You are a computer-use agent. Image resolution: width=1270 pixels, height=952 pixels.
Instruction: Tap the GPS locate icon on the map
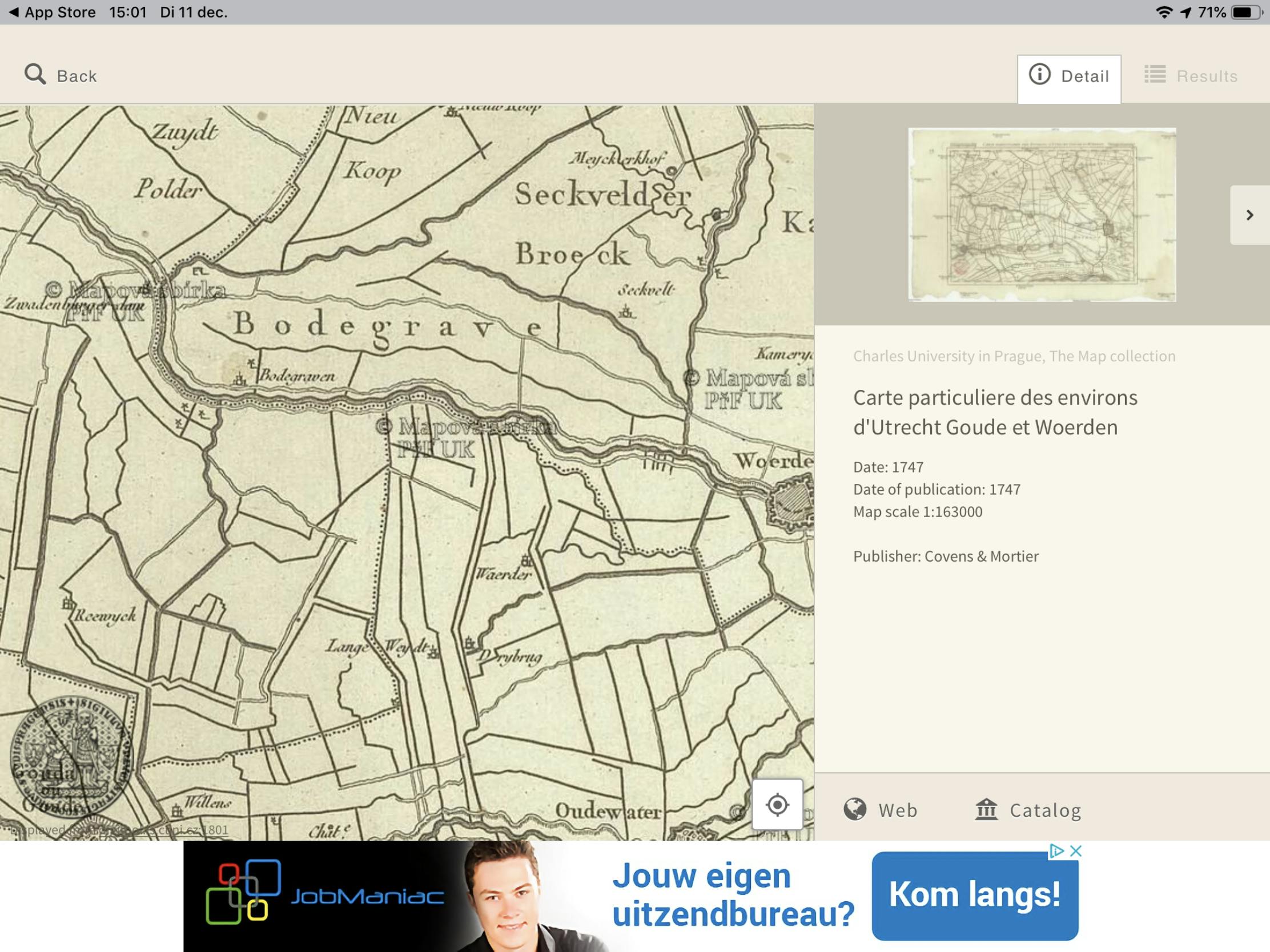point(777,806)
